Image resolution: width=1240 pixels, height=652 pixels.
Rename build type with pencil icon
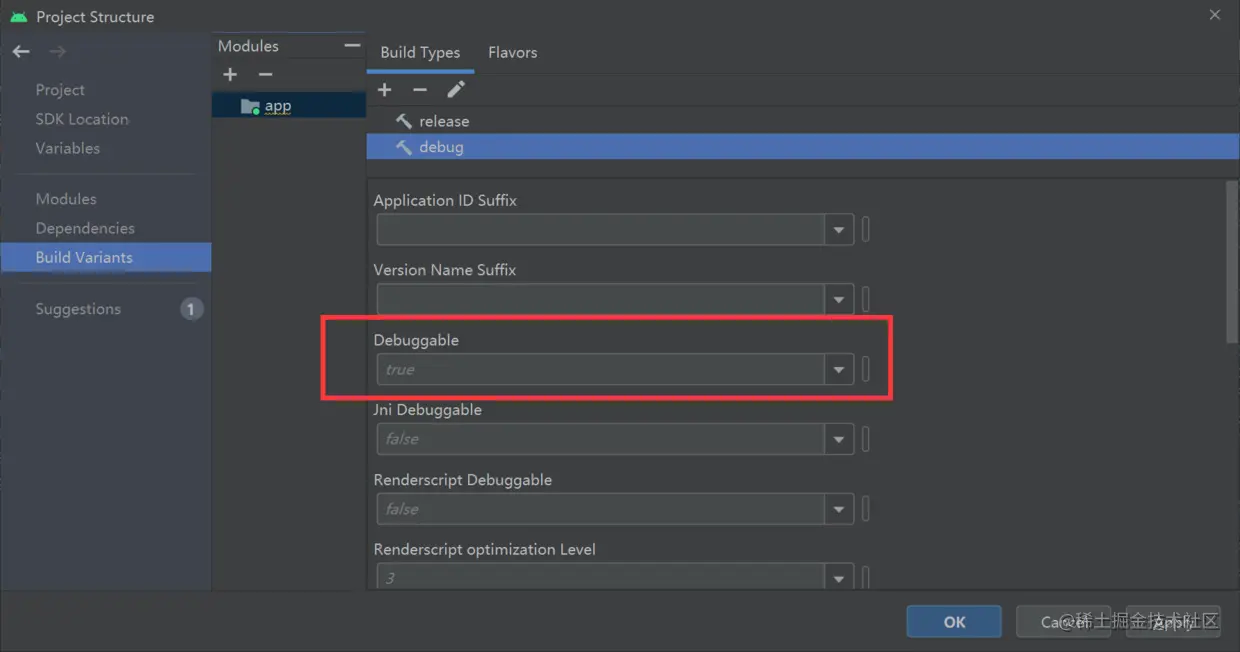click(456, 90)
